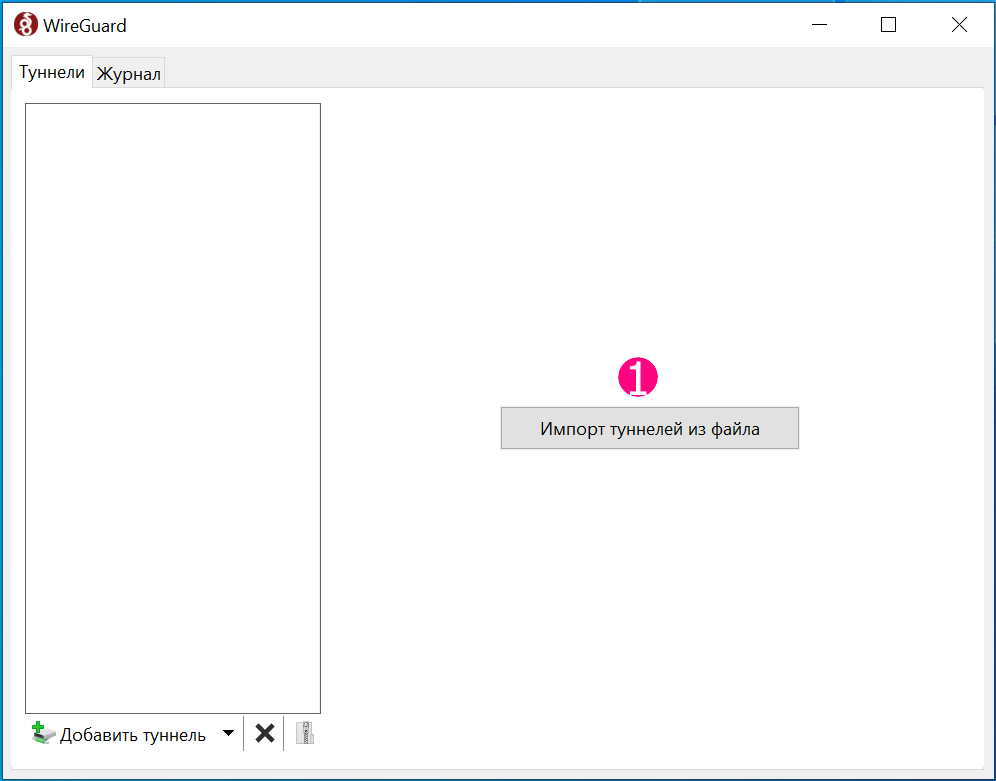996x781 pixels.
Task: Maximize the WireGuard window
Action: click(888, 25)
